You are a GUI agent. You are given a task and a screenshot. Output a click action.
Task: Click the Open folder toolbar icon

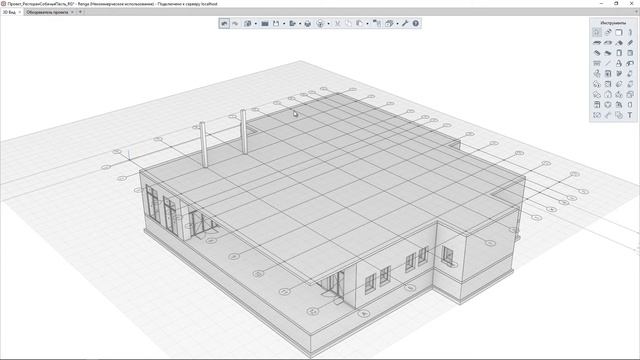[265, 24]
